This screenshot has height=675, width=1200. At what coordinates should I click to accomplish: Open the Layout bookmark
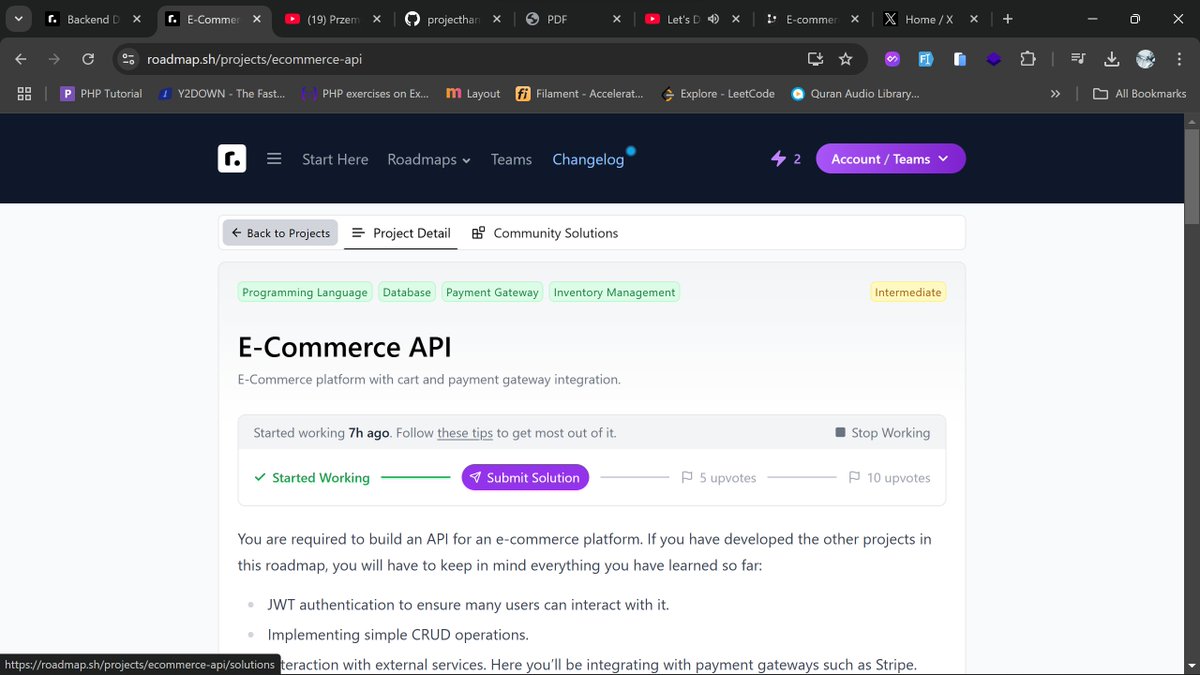coord(473,93)
